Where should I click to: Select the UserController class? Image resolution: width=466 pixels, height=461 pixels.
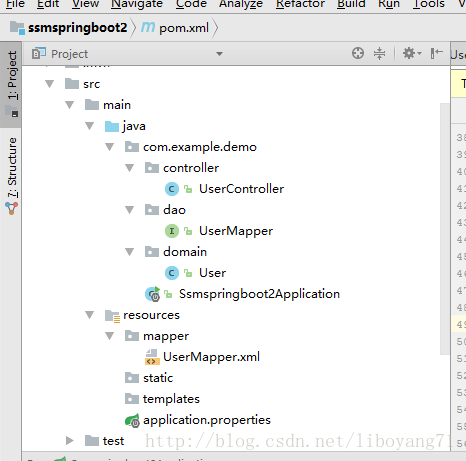coord(241,189)
